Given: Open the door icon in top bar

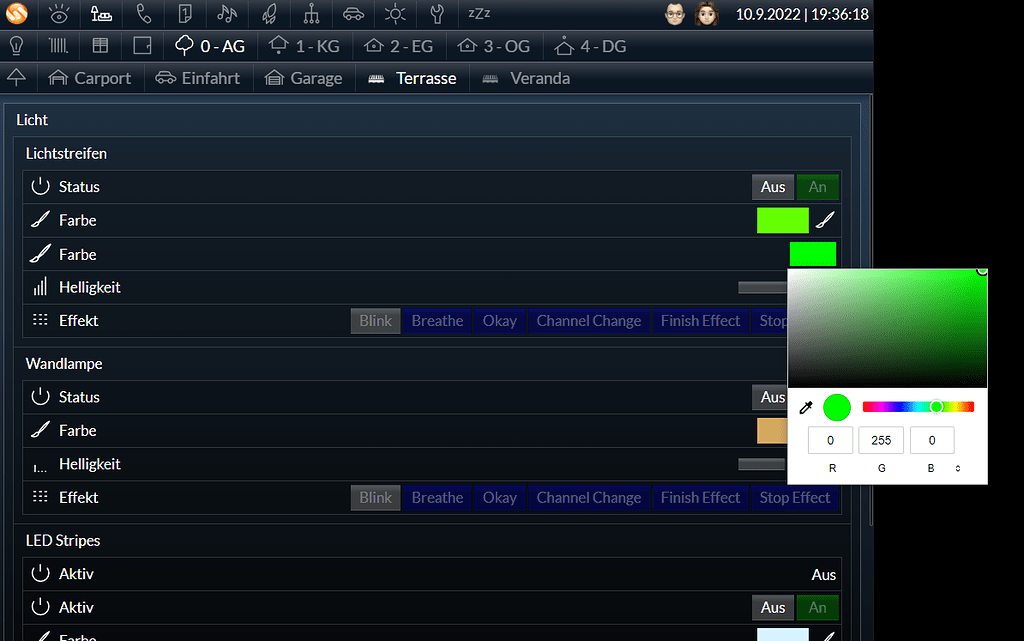Looking at the screenshot, I should [185, 14].
